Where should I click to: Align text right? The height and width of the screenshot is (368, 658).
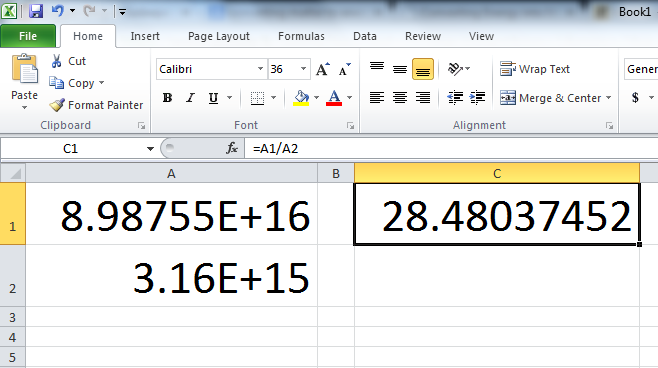pyautogui.click(x=423, y=98)
